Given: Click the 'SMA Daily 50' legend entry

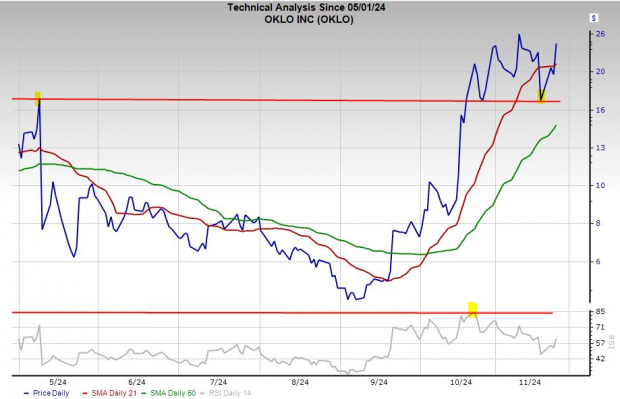Looking at the screenshot, I should [169, 393].
